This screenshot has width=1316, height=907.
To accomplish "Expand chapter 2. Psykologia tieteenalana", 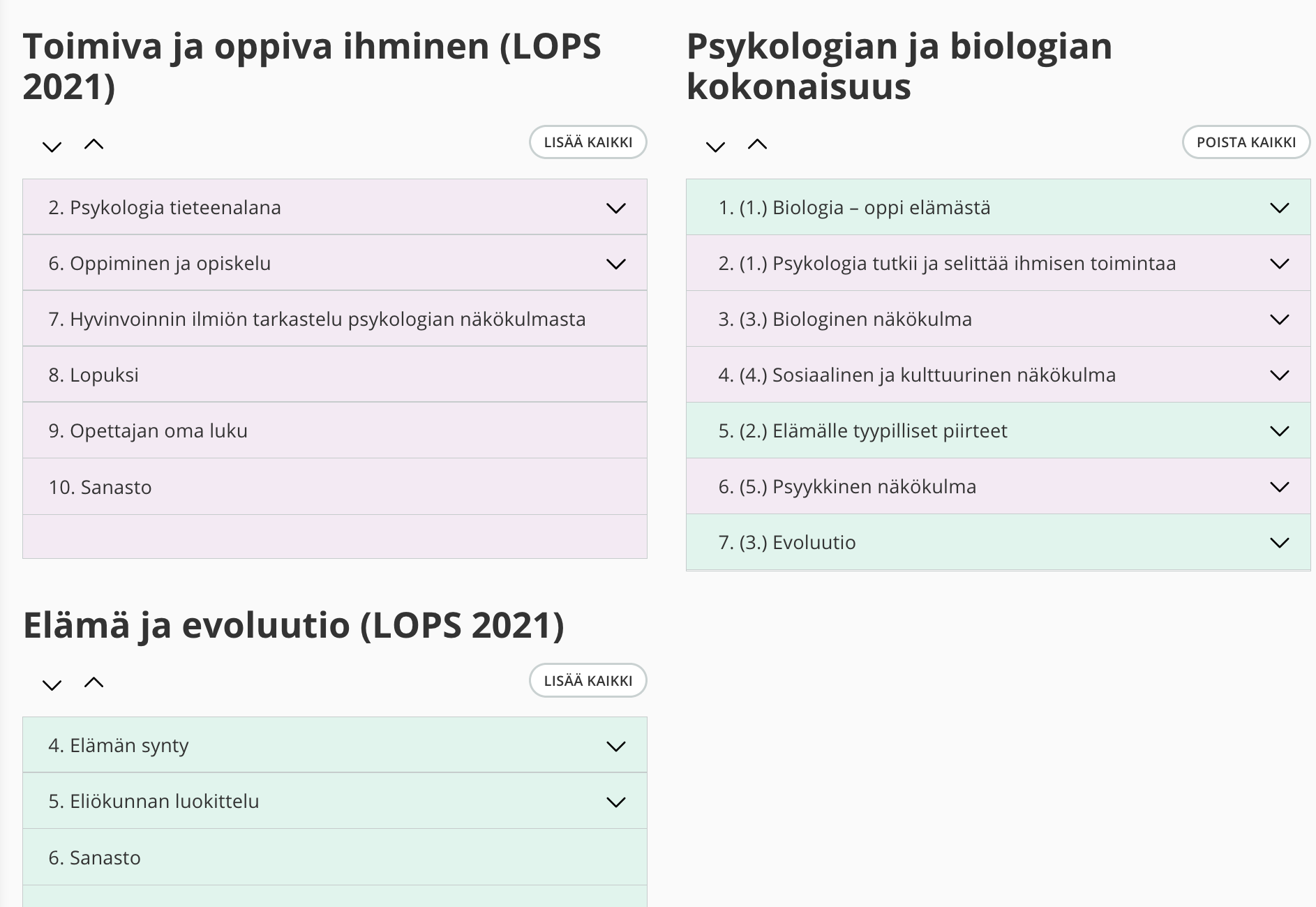I will pyautogui.click(x=615, y=208).
